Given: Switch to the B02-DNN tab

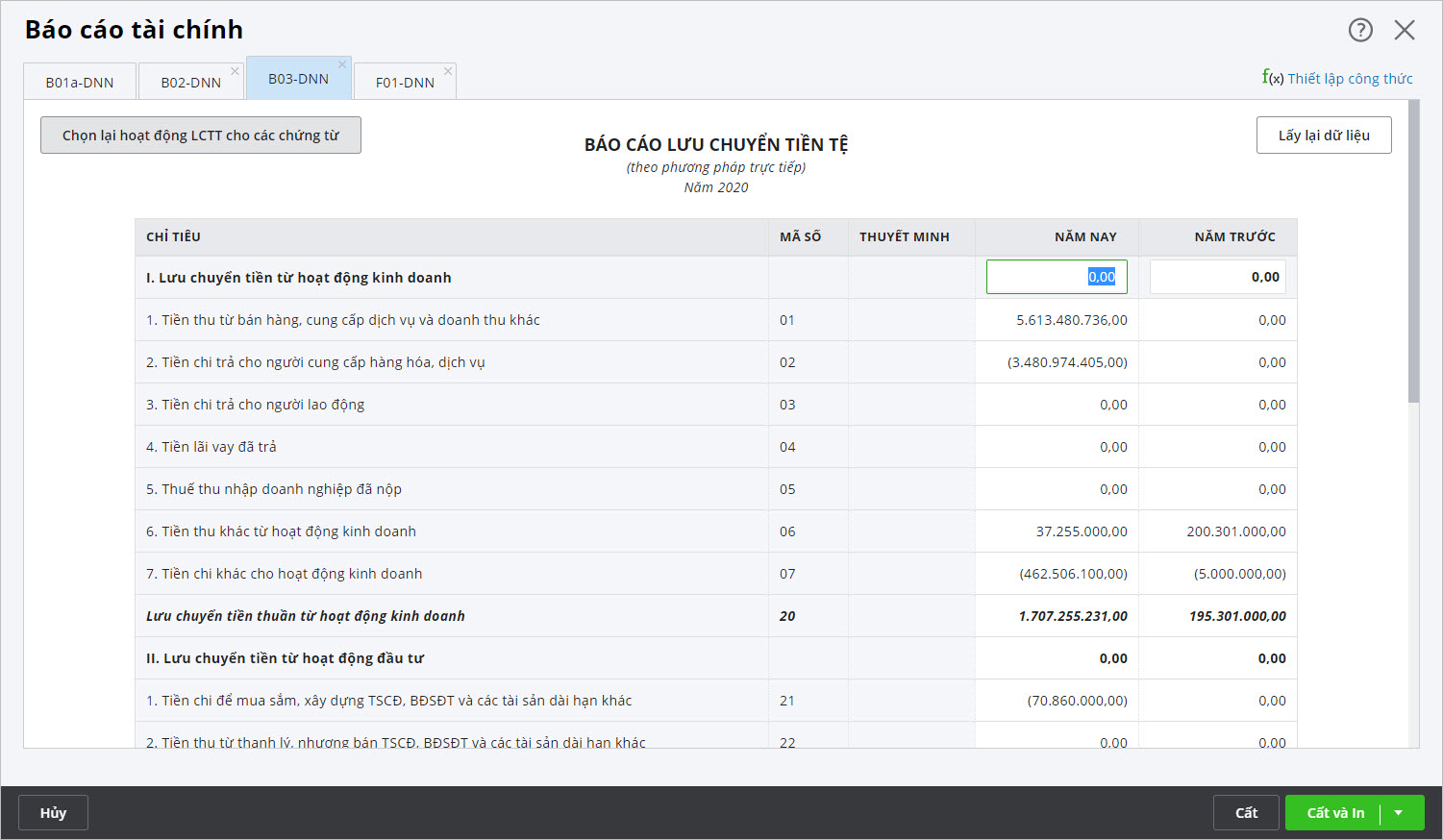Looking at the screenshot, I should coord(190,83).
